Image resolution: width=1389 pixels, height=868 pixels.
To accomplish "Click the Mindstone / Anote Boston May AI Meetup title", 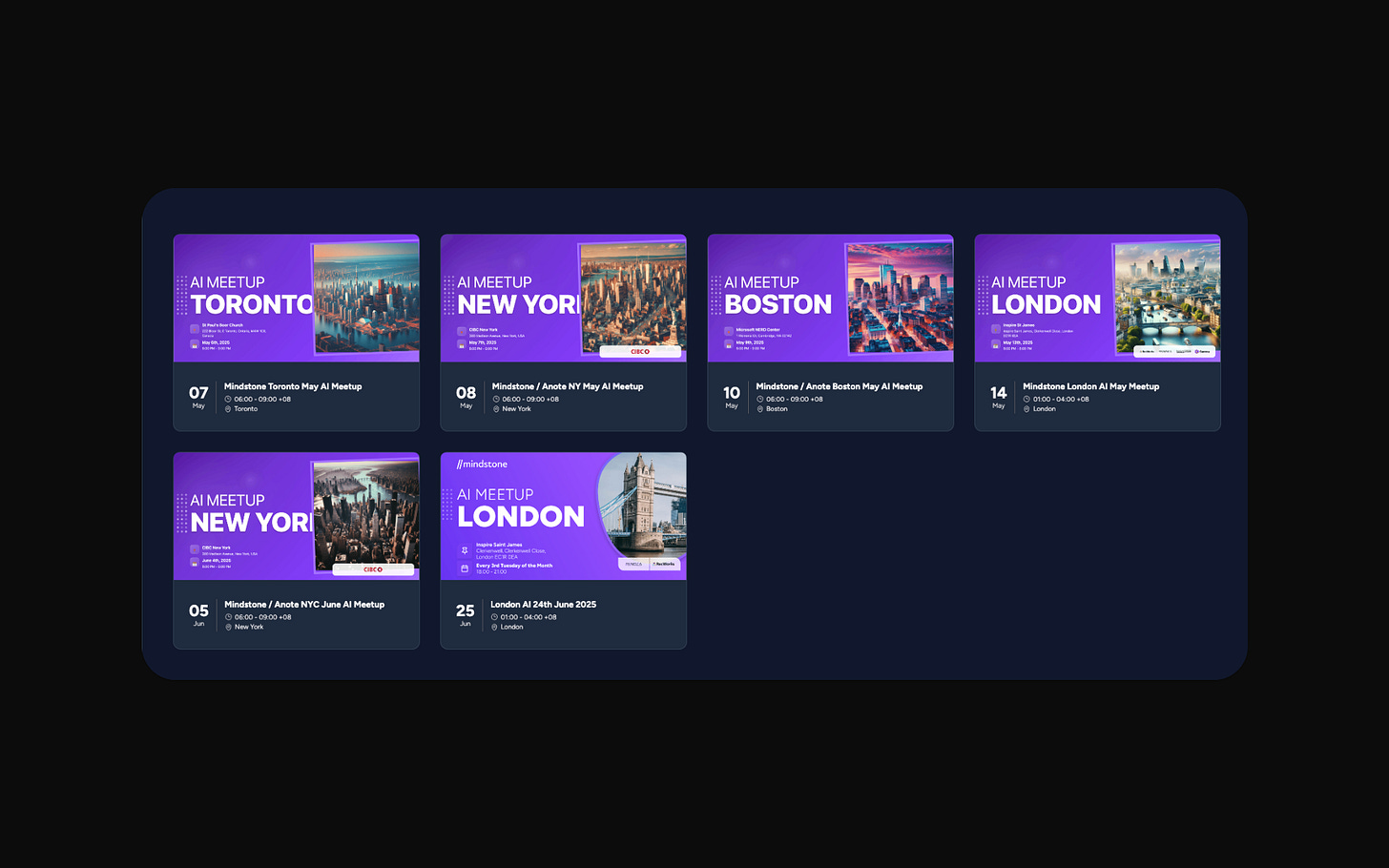I will [840, 386].
